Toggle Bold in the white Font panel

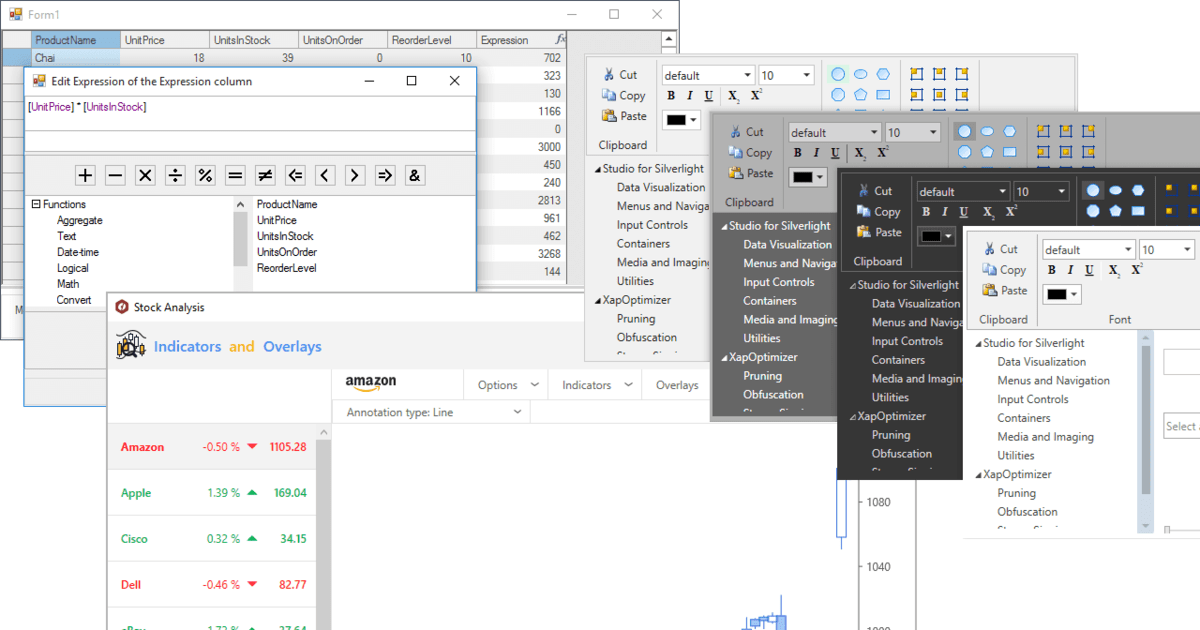(x=1052, y=270)
